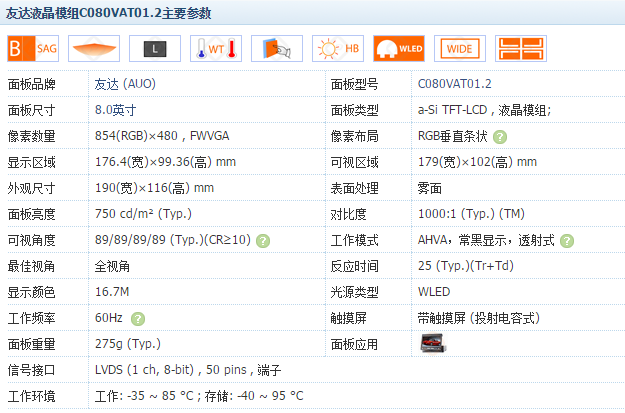Click the orange wide viewing angle icon
The image size is (625, 413).
coord(94,49)
